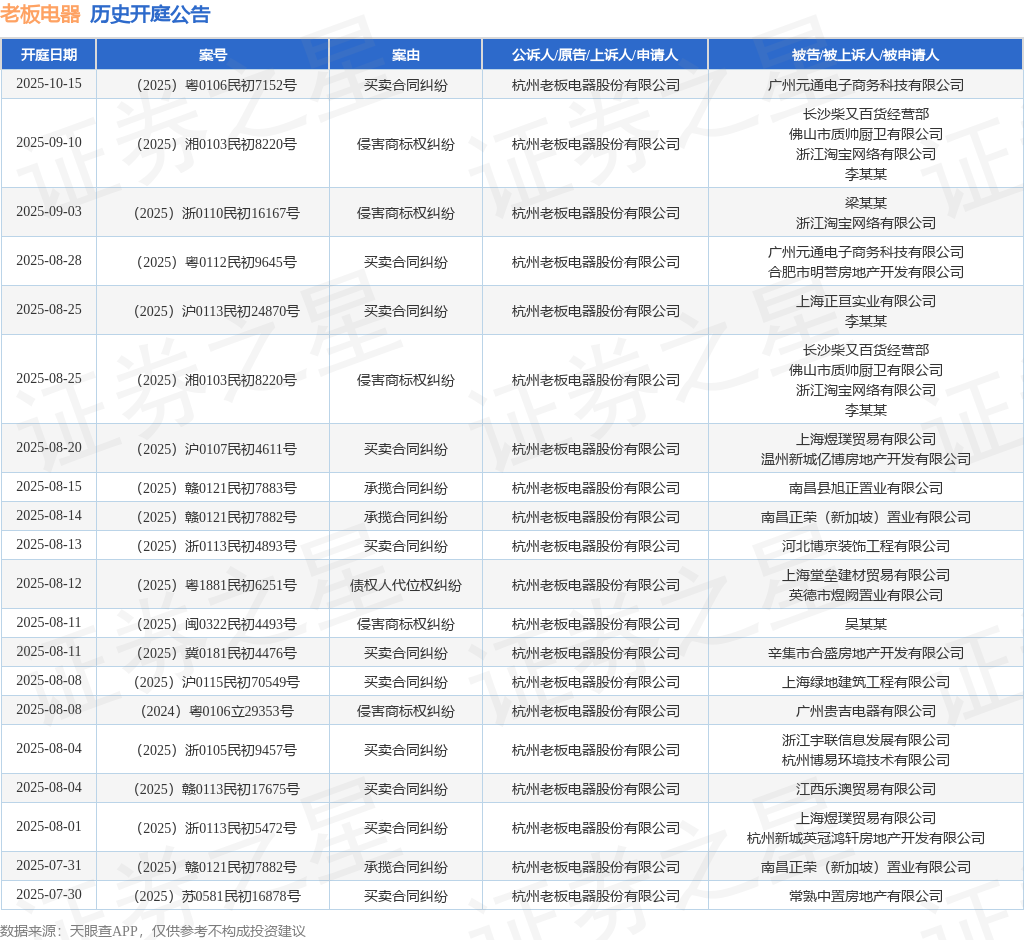Select 广州元通电子商务科技有限公司 in first row

[865, 85]
